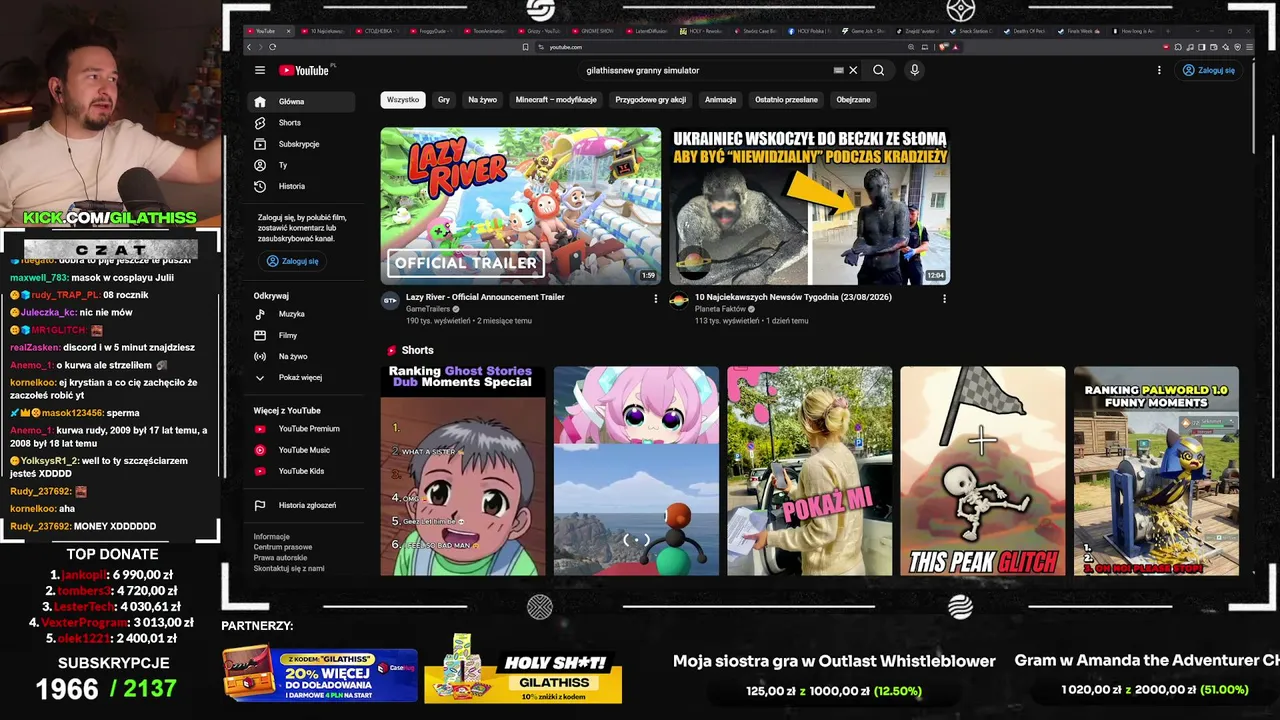
Task: Go to the YouTube logo home link
Action: click(304, 70)
